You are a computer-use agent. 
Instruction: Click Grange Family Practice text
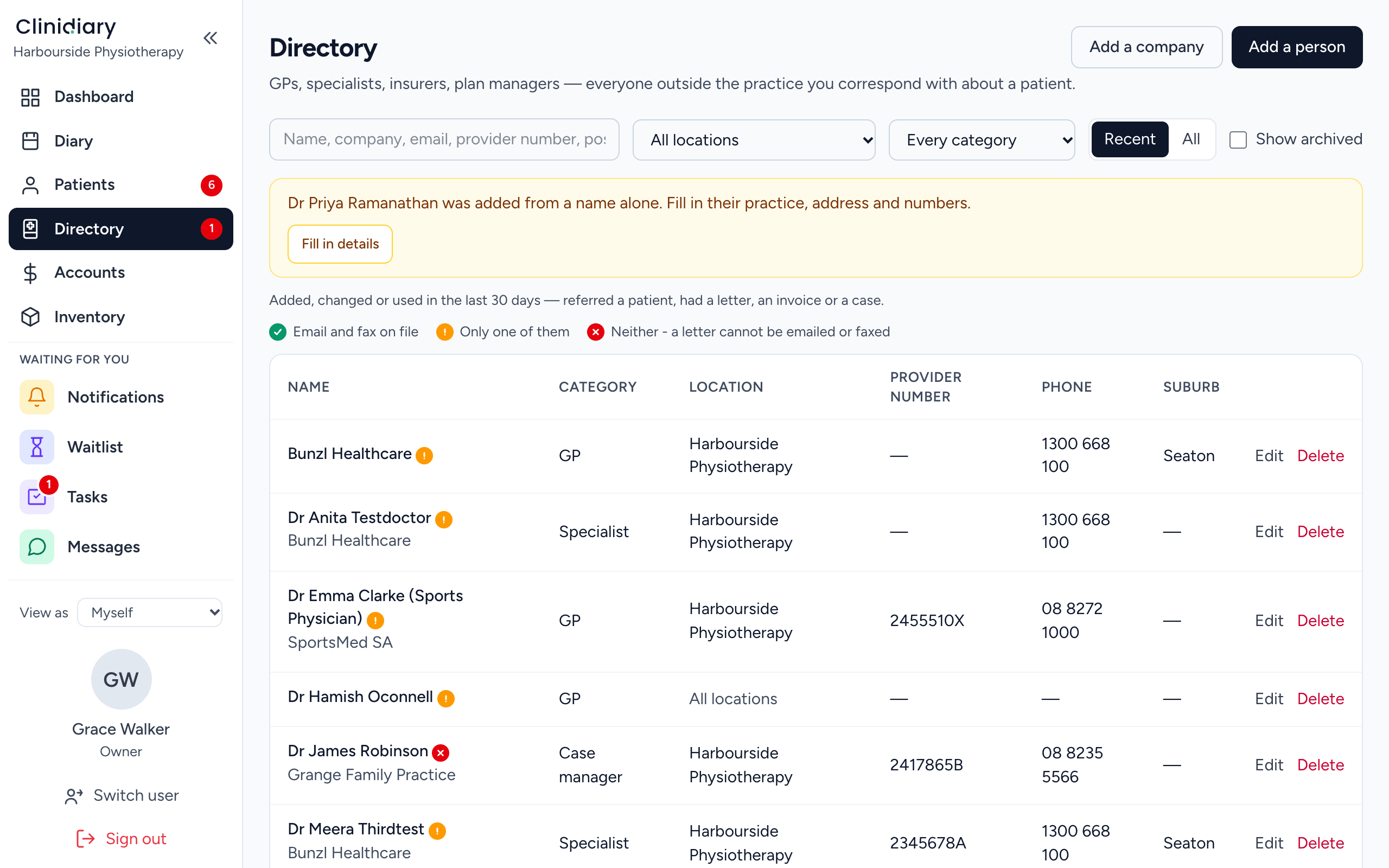[371, 775]
